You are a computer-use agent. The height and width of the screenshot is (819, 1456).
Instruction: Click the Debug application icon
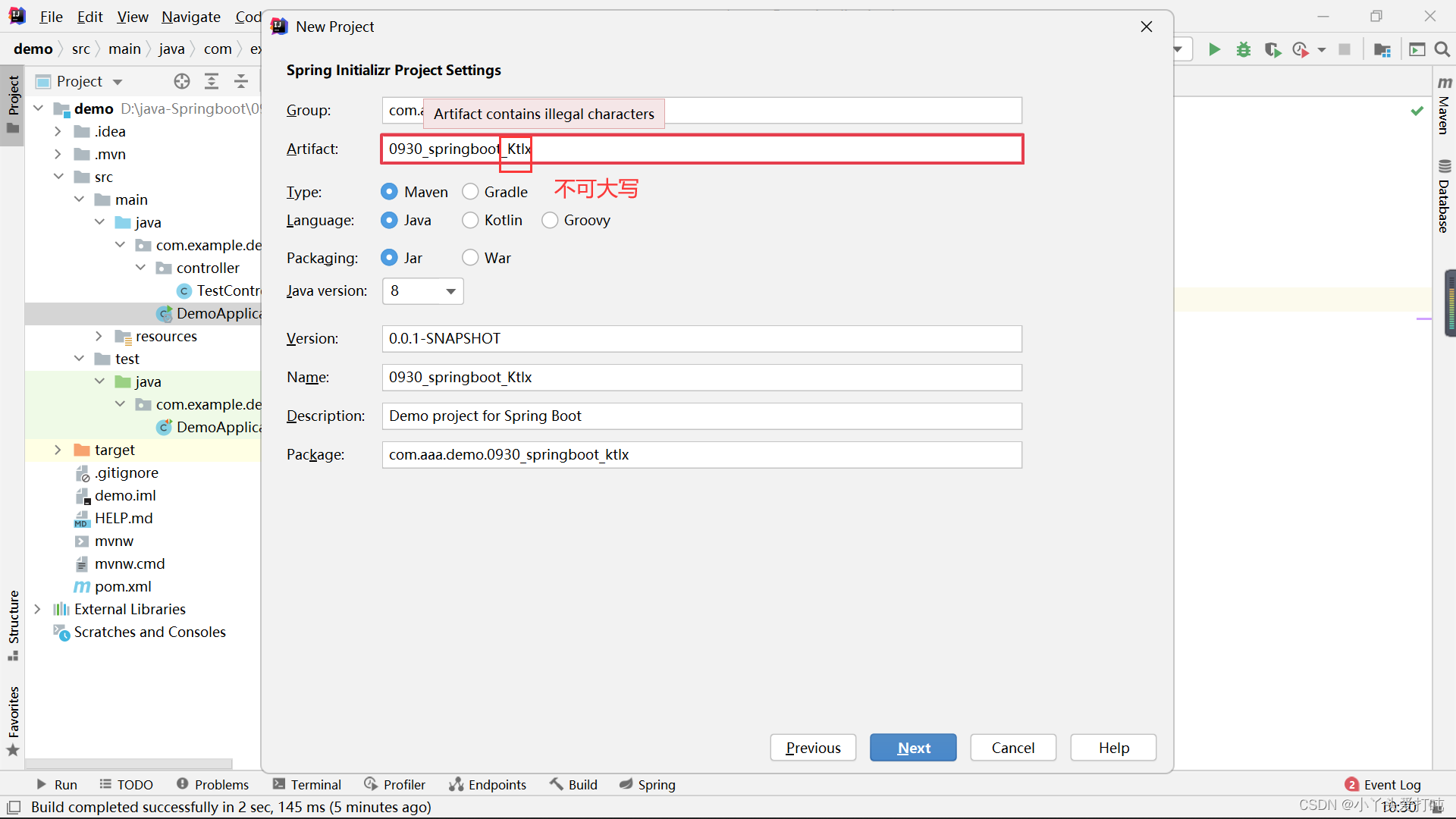[1242, 48]
